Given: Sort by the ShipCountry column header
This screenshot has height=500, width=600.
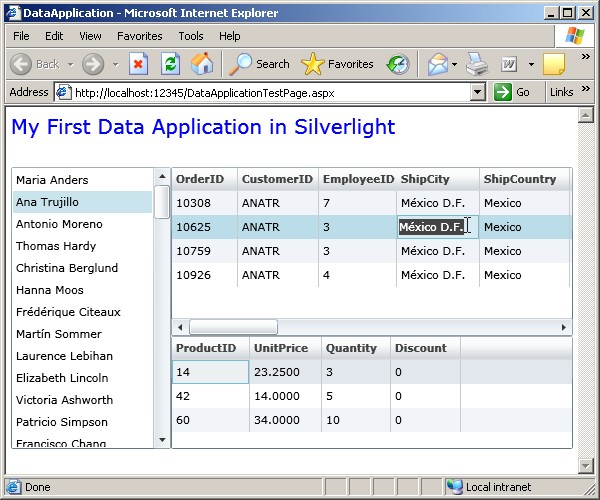Looking at the screenshot, I should 525,179.
